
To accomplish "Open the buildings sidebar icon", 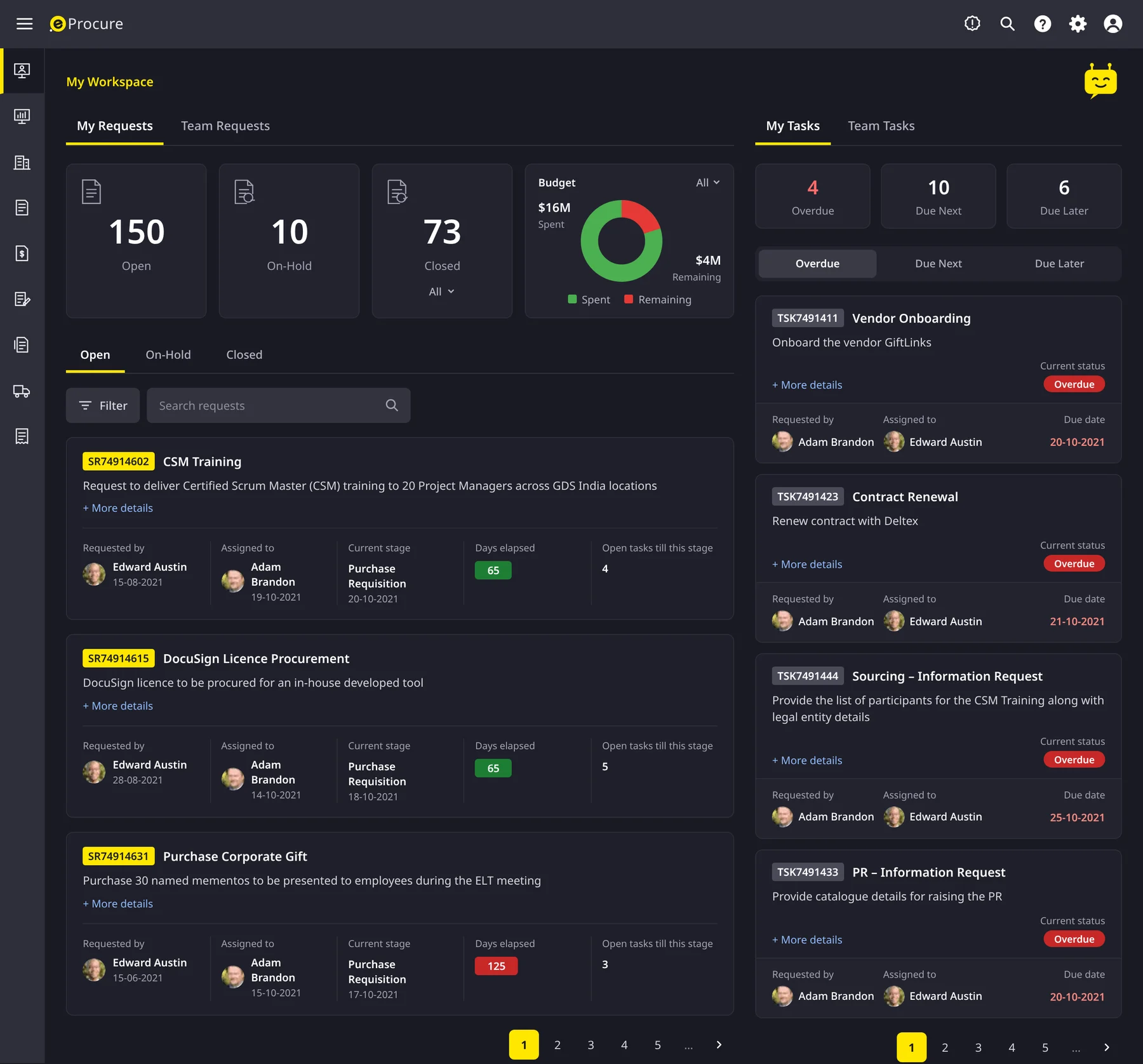I will [x=22, y=162].
